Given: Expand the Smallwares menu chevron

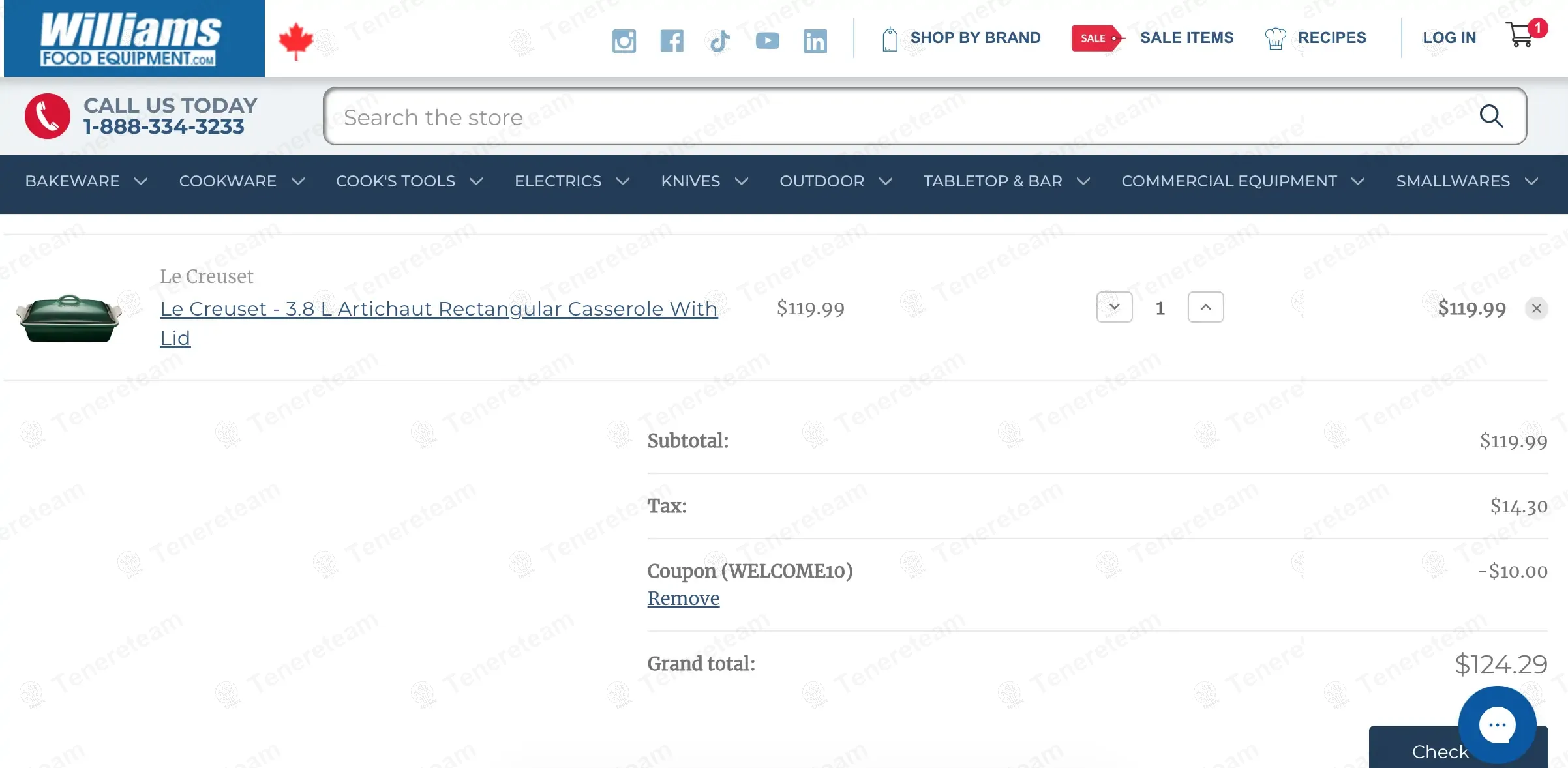Looking at the screenshot, I should 1531,181.
